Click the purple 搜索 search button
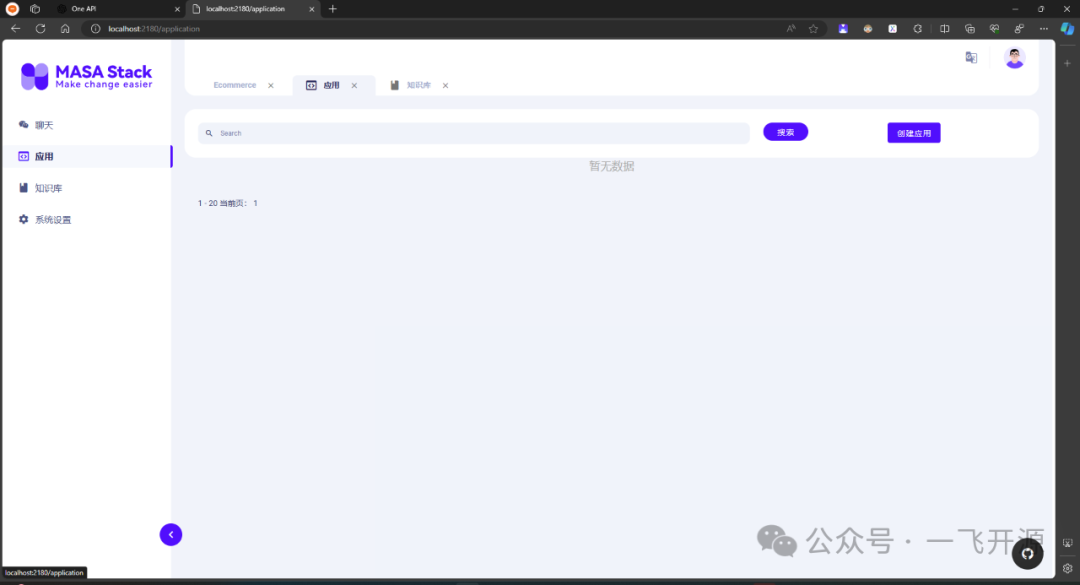1080x585 pixels. coord(785,132)
